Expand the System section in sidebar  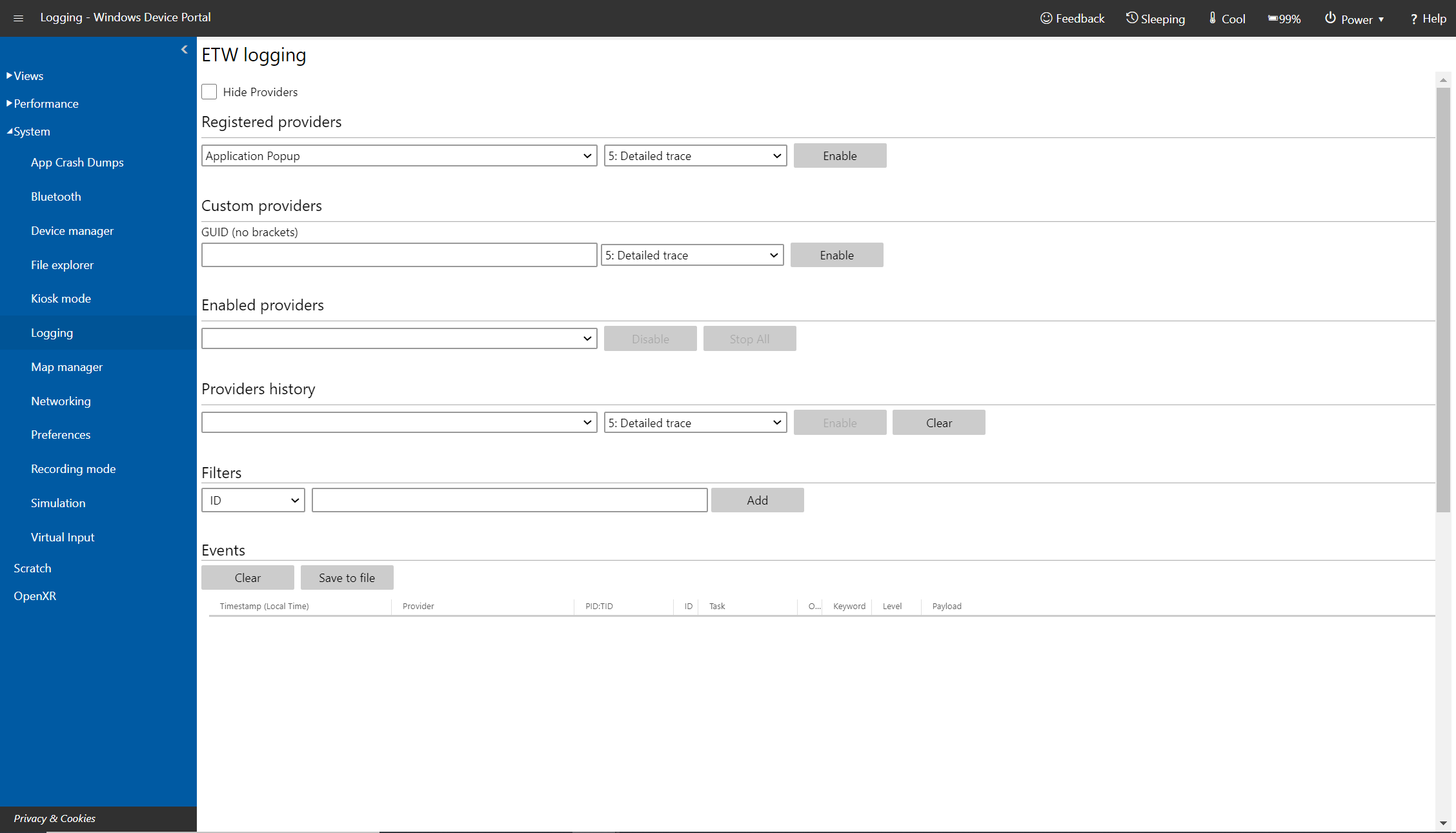coord(30,131)
